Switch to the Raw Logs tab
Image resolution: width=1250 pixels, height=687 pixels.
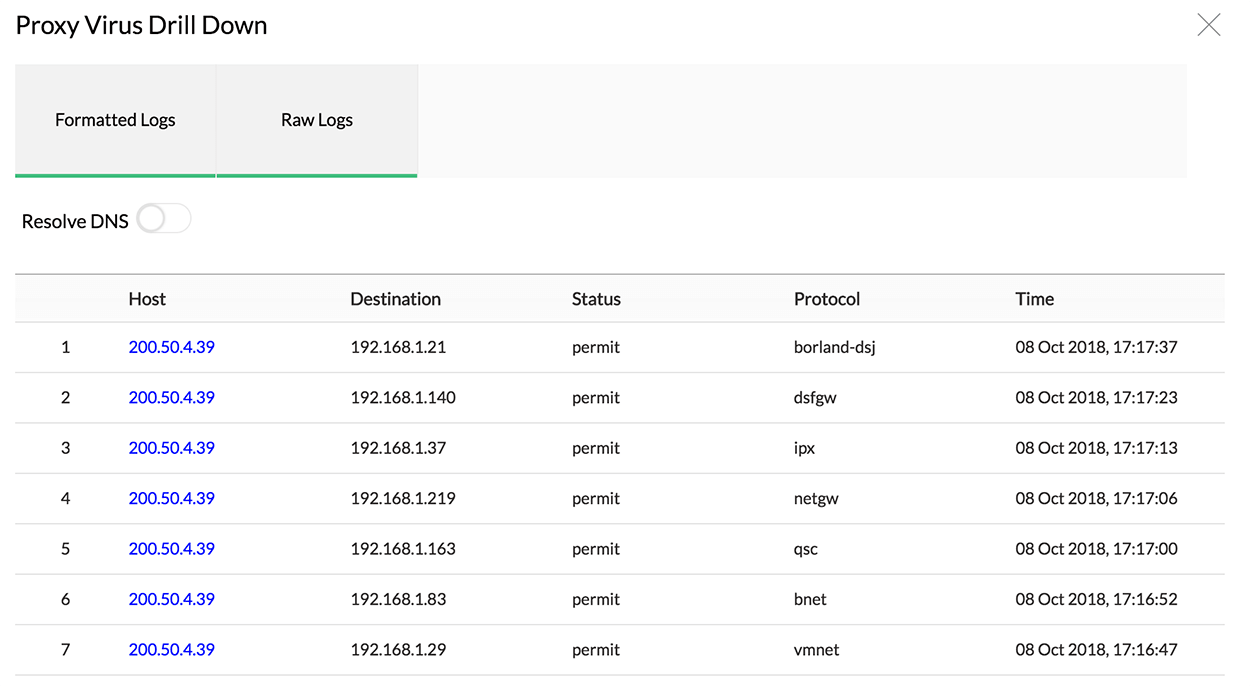pos(316,119)
